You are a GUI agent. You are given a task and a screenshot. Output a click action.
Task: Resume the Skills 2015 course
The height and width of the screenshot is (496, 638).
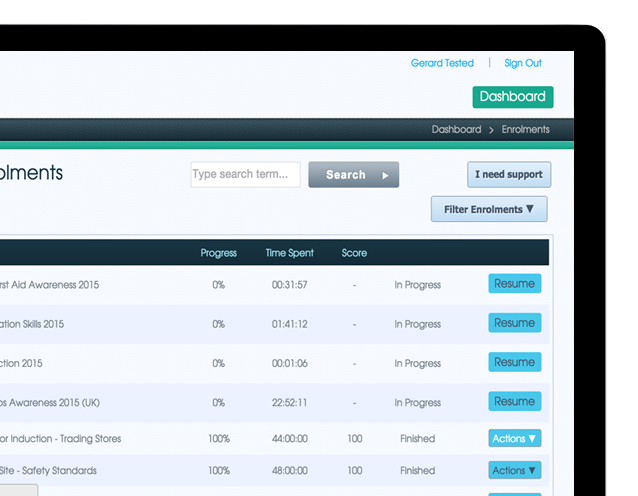point(514,323)
